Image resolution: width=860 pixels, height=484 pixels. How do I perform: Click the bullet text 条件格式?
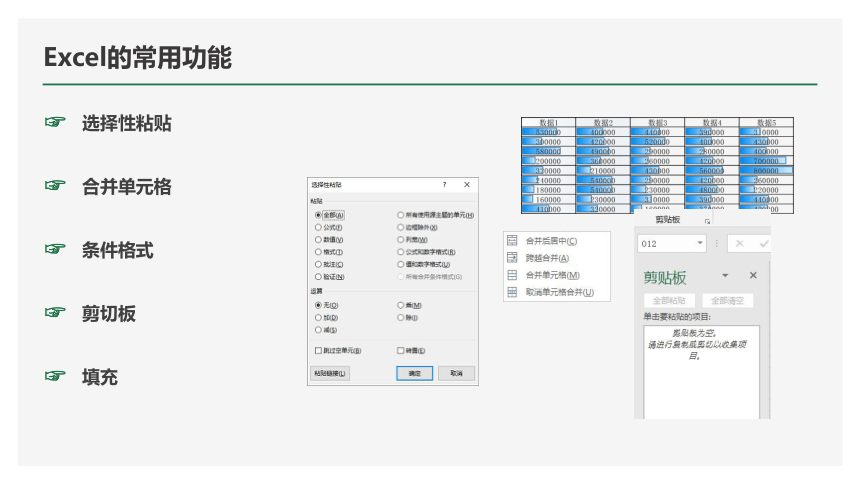(x=117, y=250)
